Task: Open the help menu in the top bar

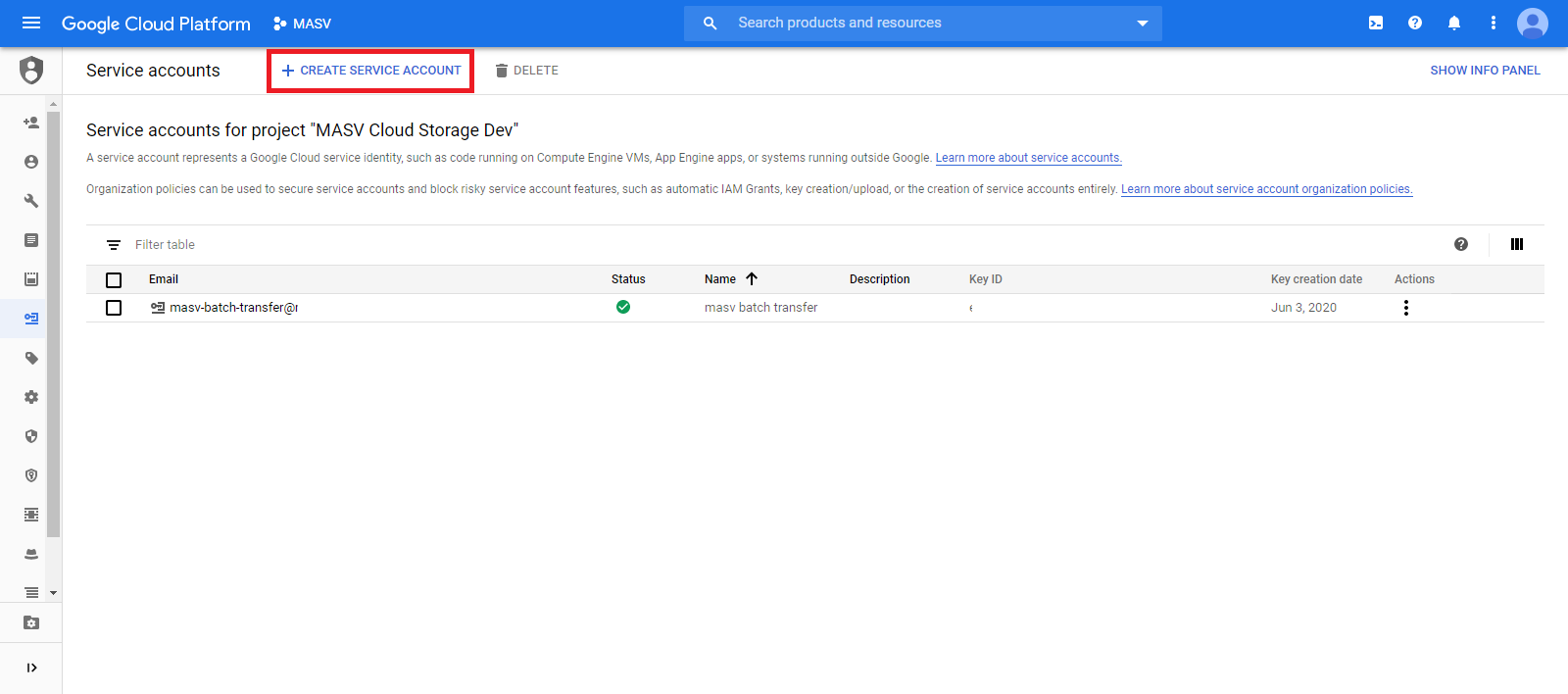Action: point(1415,23)
